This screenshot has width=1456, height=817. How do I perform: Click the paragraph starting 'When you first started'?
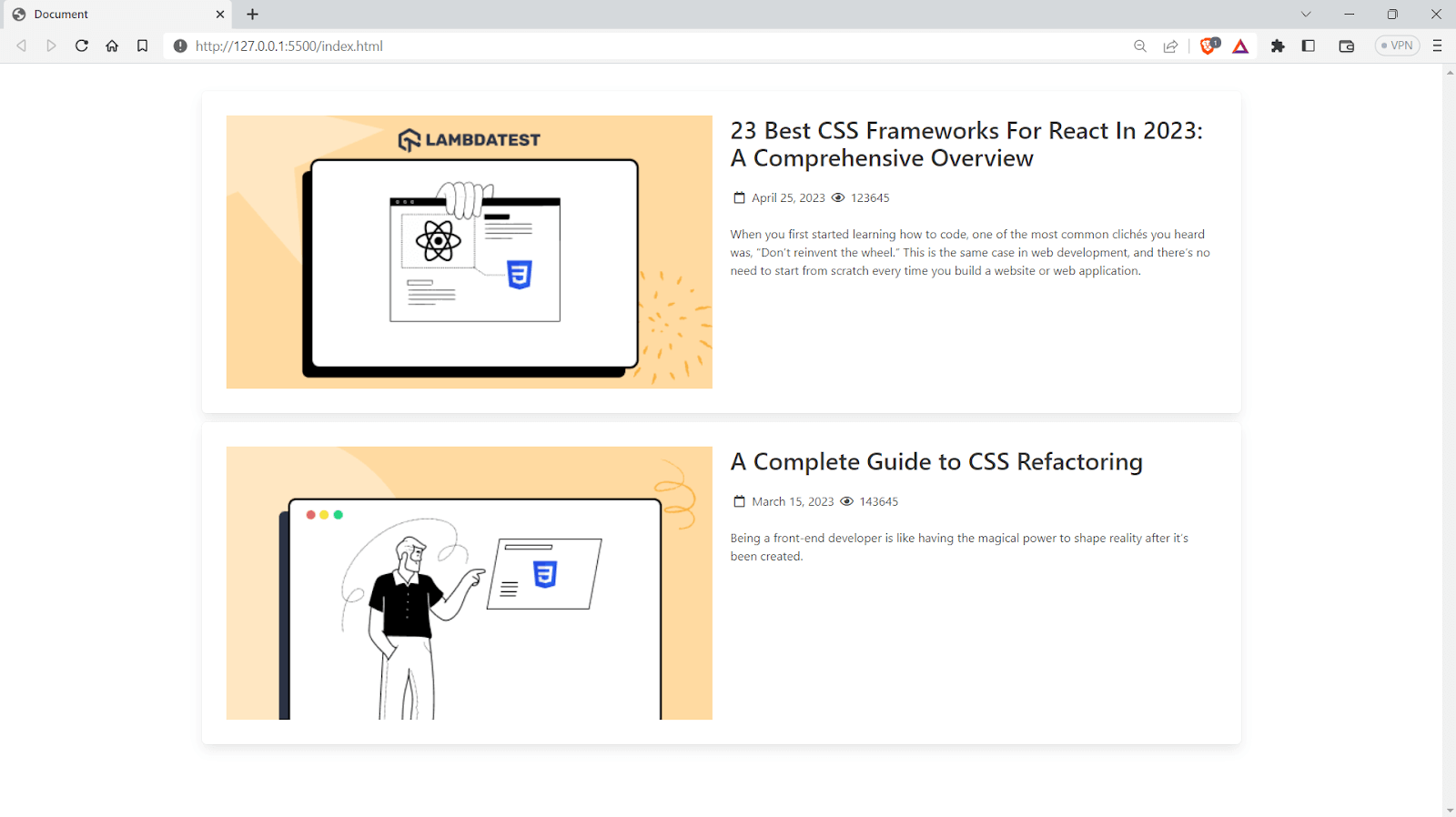coord(970,252)
